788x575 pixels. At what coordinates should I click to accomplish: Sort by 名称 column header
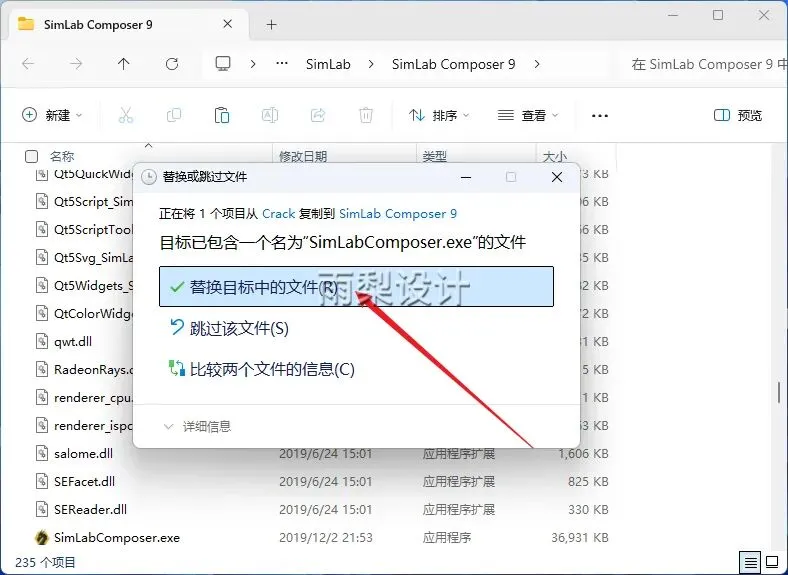pyautogui.click(x=62, y=156)
